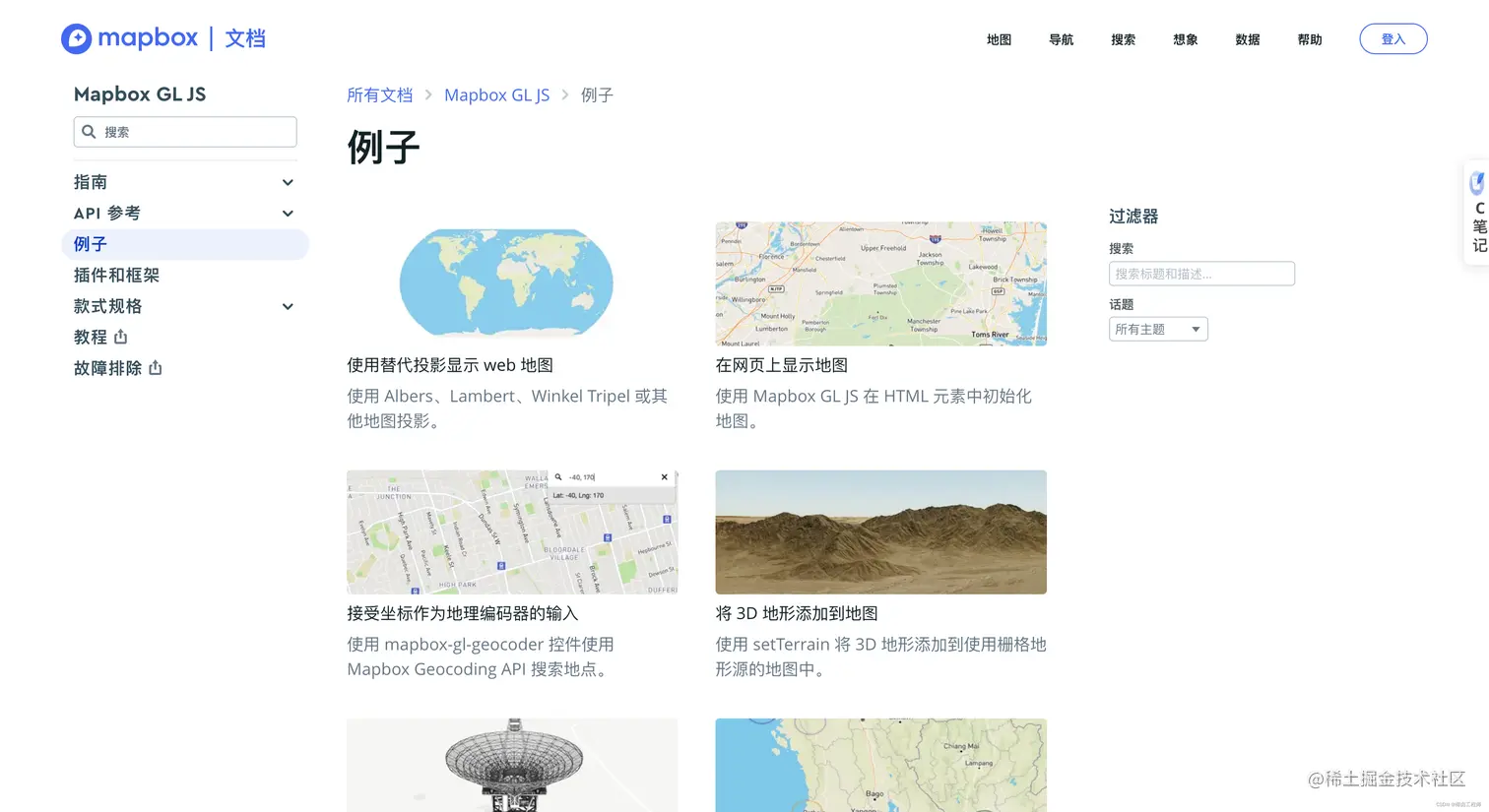Image resolution: width=1489 pixels, height=812 pixels.
Task: Open 接受坐标作为地理编码器的输入 example
Action: pyautogui.click(x=463, y=613)
